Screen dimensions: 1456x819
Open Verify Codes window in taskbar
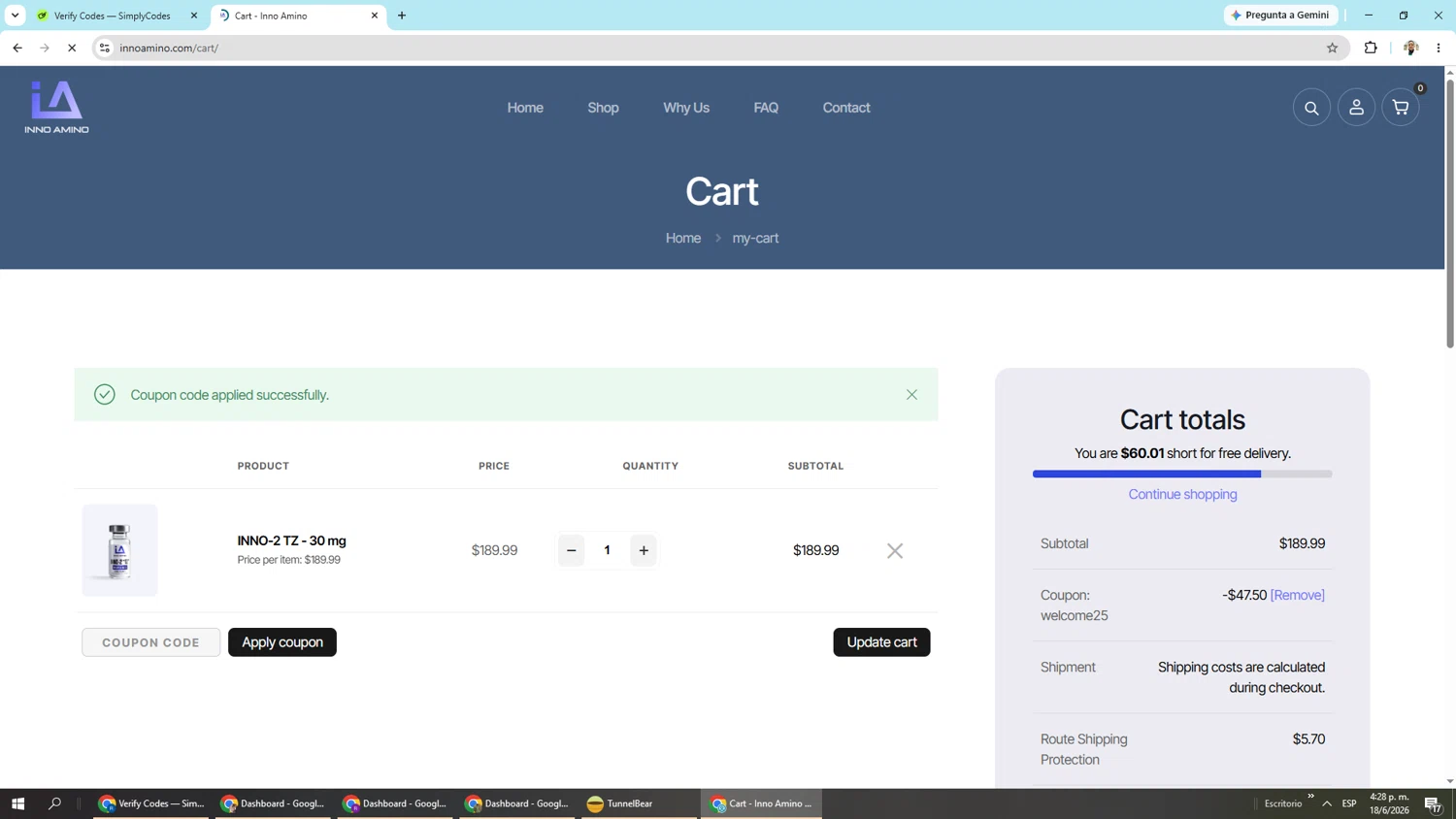tap(151, 803)
